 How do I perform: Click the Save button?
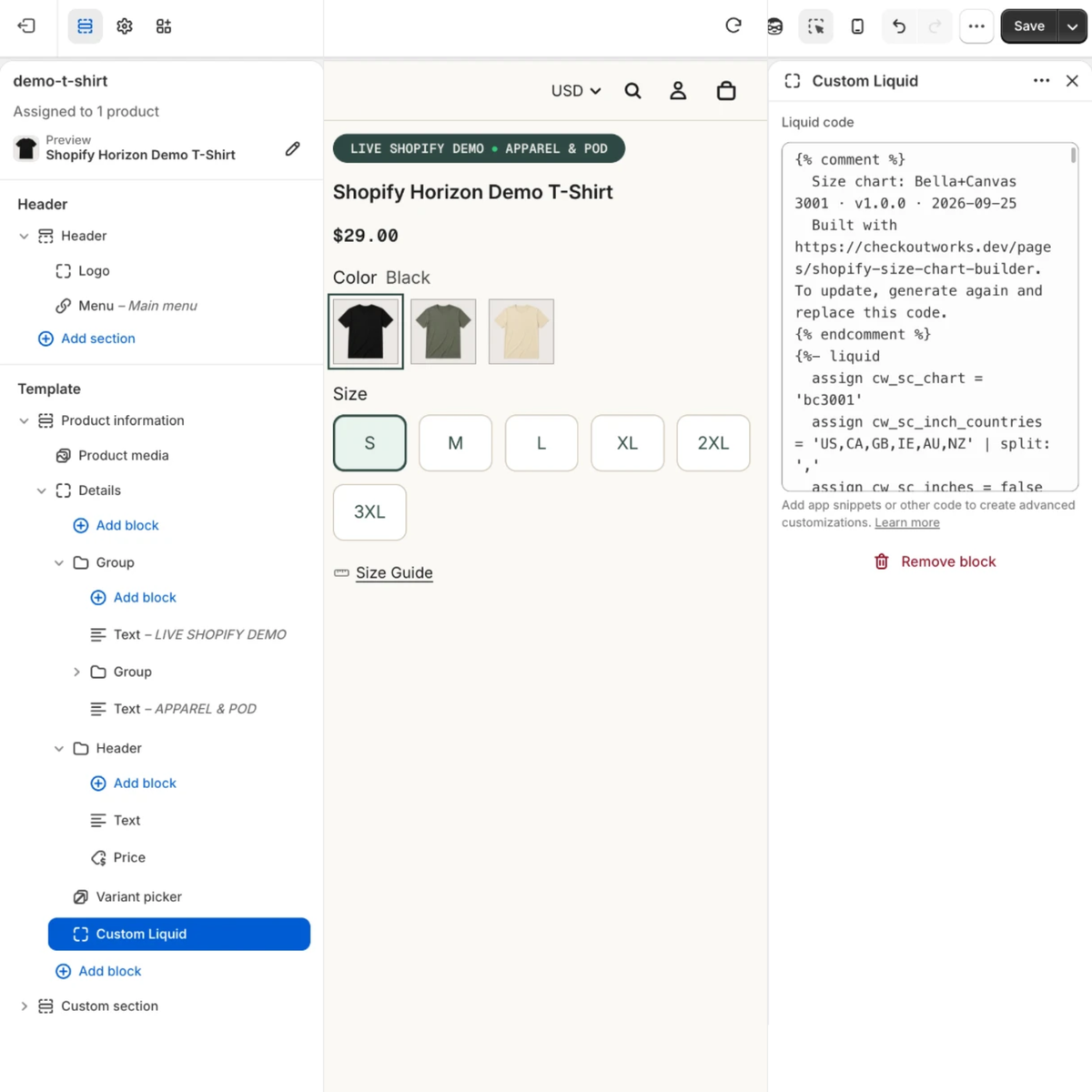point(1029,26)
